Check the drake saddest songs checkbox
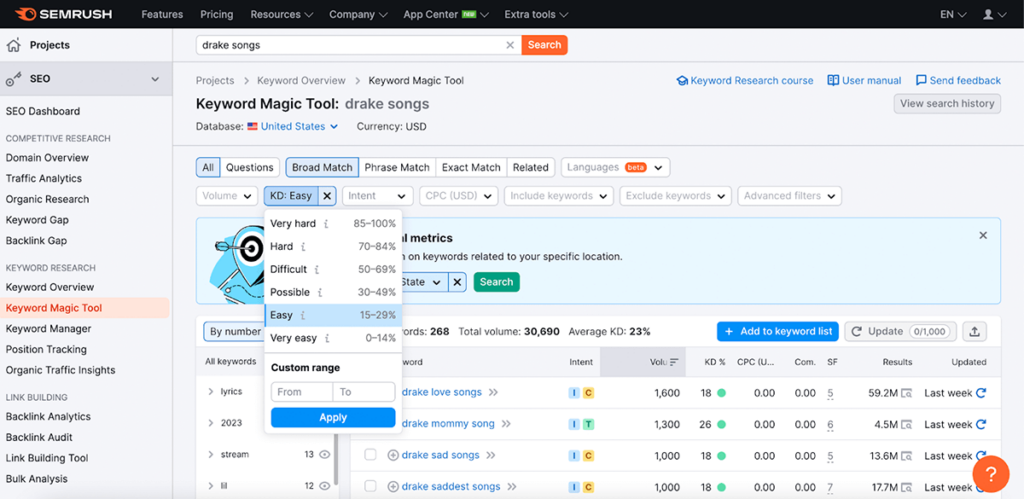 pyautogui.click(x=370, y=486)
